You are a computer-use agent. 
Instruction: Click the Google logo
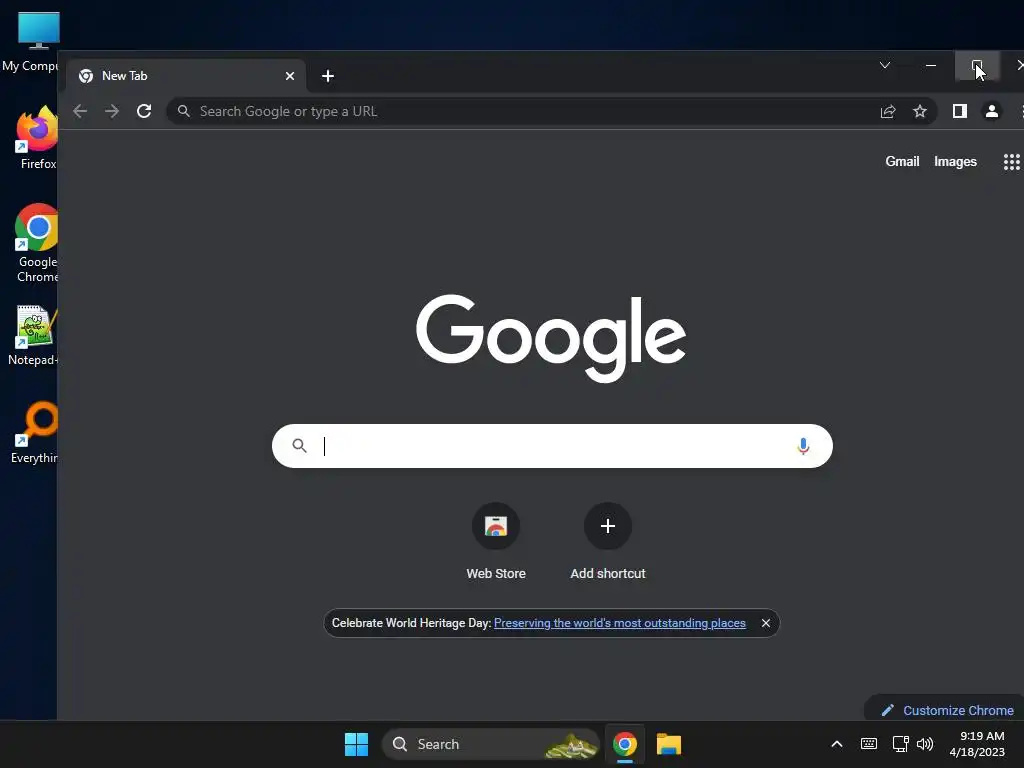point(551,338)
